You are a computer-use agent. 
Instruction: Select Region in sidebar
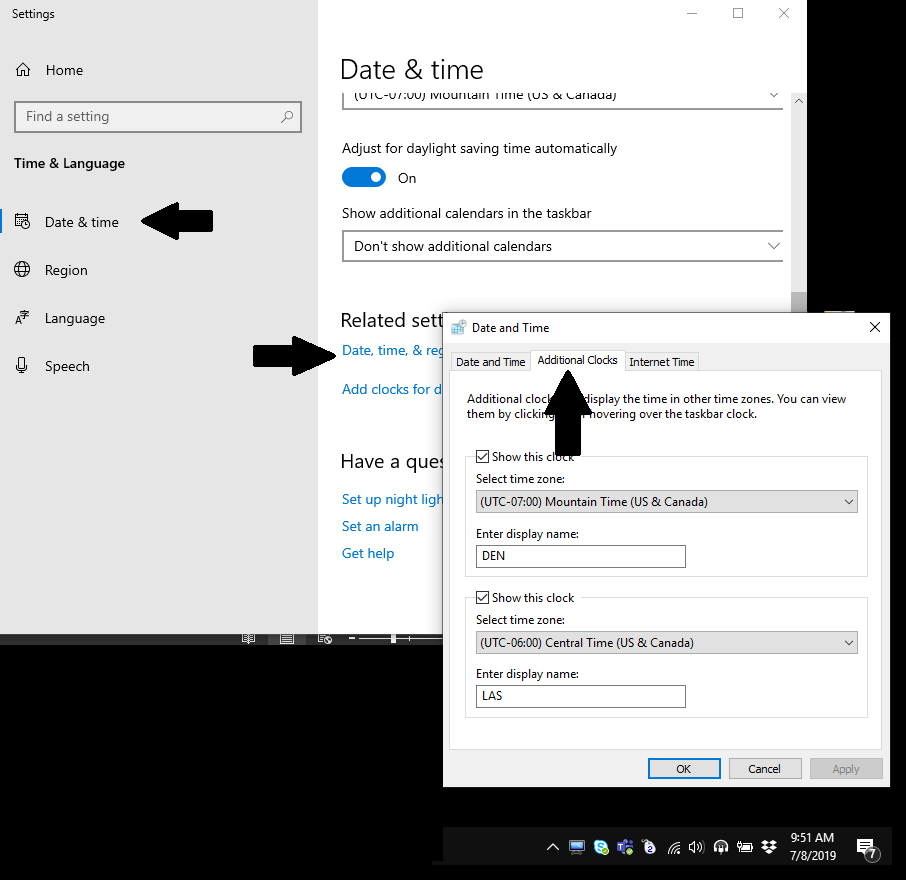(66, 270)
